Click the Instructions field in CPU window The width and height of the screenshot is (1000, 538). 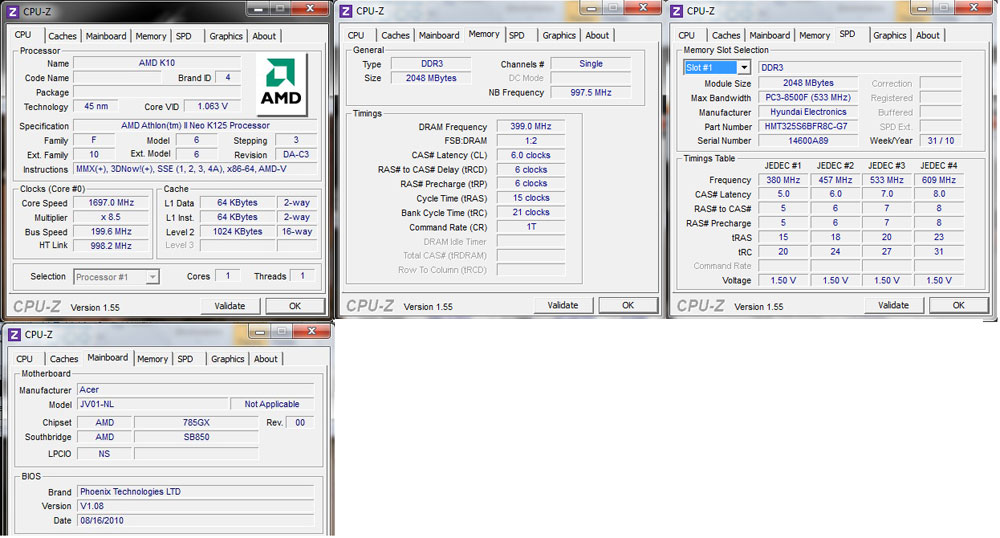195,170
